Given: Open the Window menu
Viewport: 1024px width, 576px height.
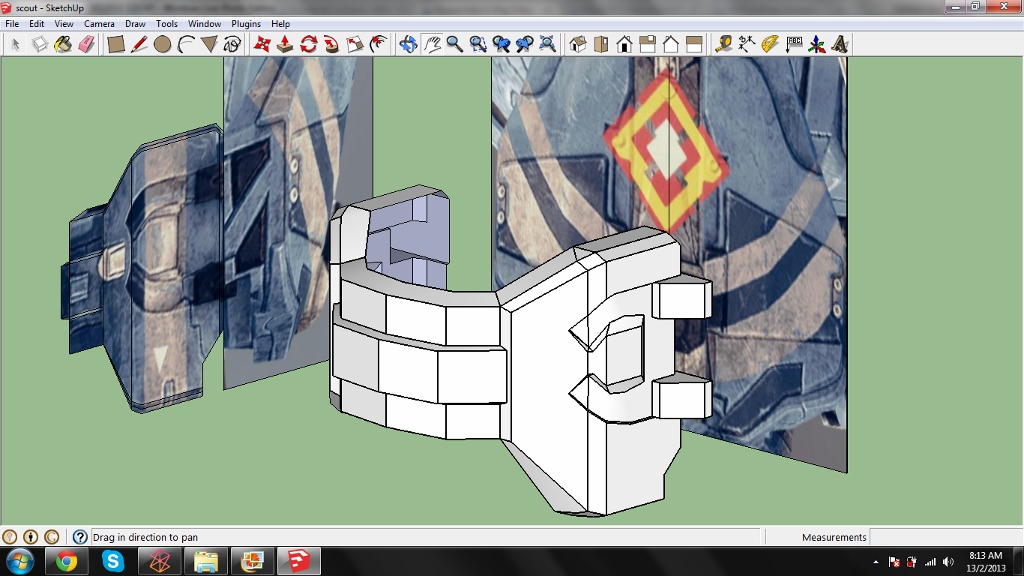Looking at the screenshot, I should click(204, 24).
